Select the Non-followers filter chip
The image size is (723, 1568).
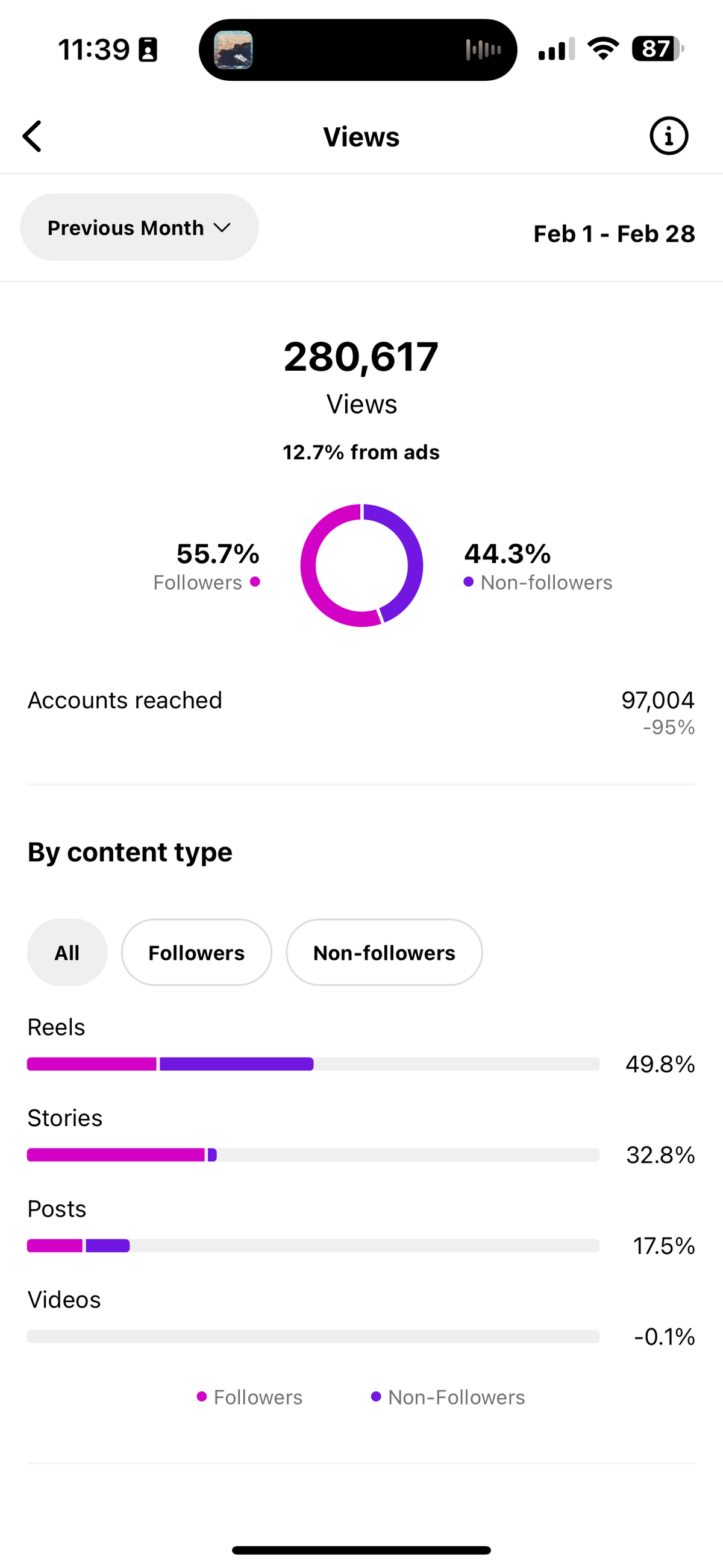[384, 952]
